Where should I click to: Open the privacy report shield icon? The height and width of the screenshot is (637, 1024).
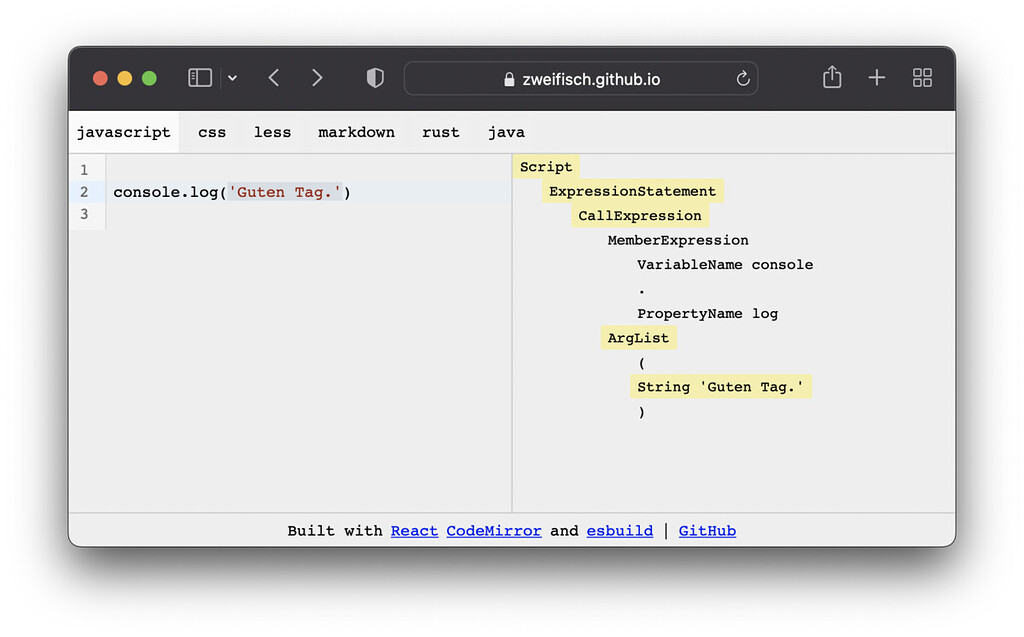click(374, 77)
